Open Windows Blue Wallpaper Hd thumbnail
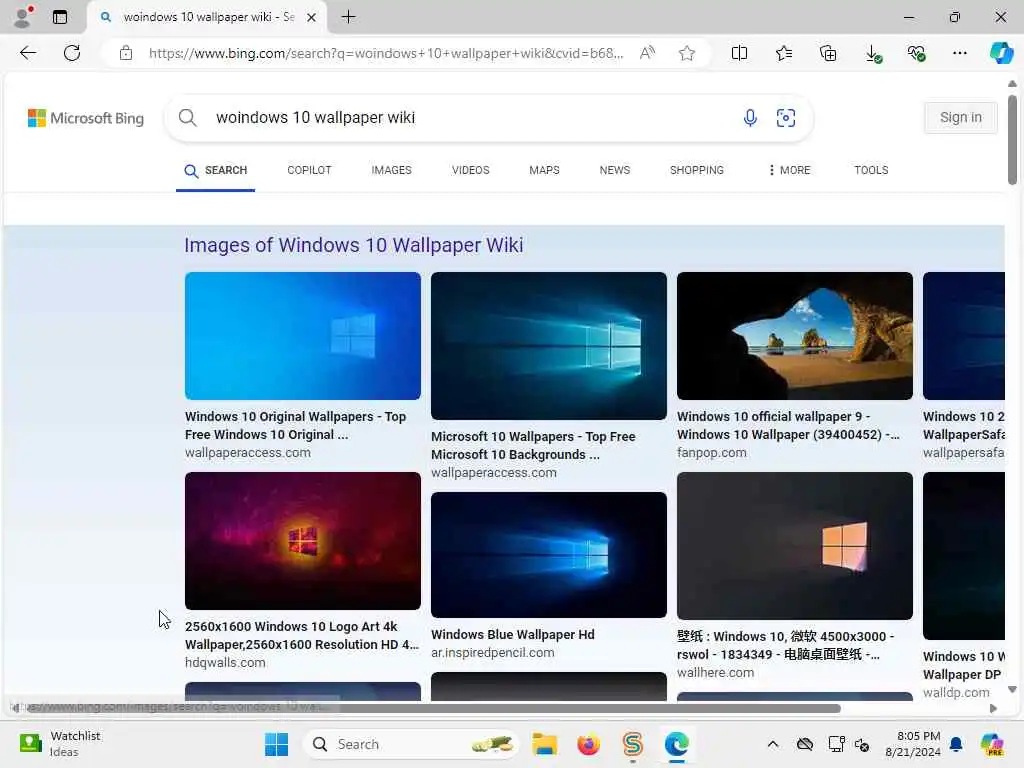This screenshot has width=1024, height=768. [549, 555]
